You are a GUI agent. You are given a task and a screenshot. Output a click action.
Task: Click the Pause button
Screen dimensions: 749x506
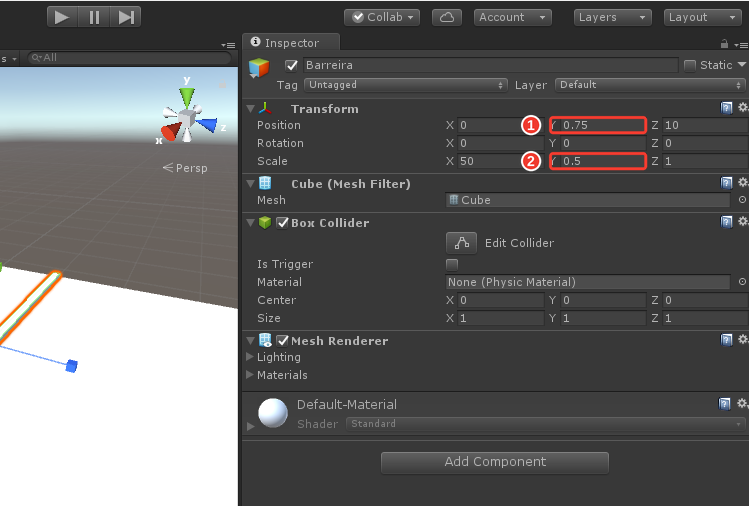point(95,17)
